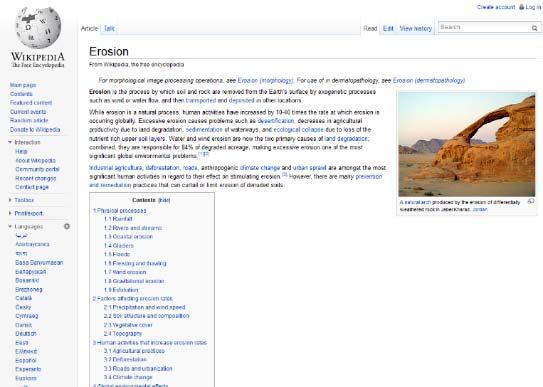543x387 pixels.
Task: Jump to Rivers and streams section
Action: [x=133, y=228]
